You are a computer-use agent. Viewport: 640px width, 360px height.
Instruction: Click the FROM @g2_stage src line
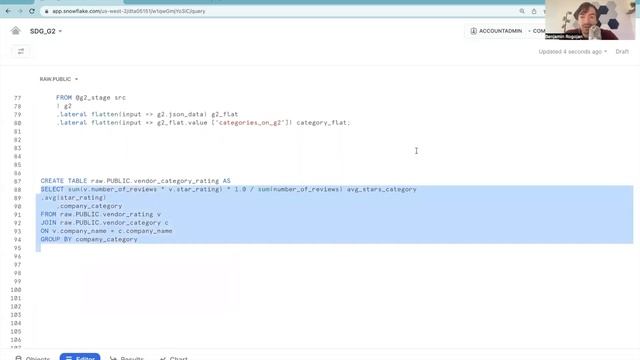click(x=91, y=98)
